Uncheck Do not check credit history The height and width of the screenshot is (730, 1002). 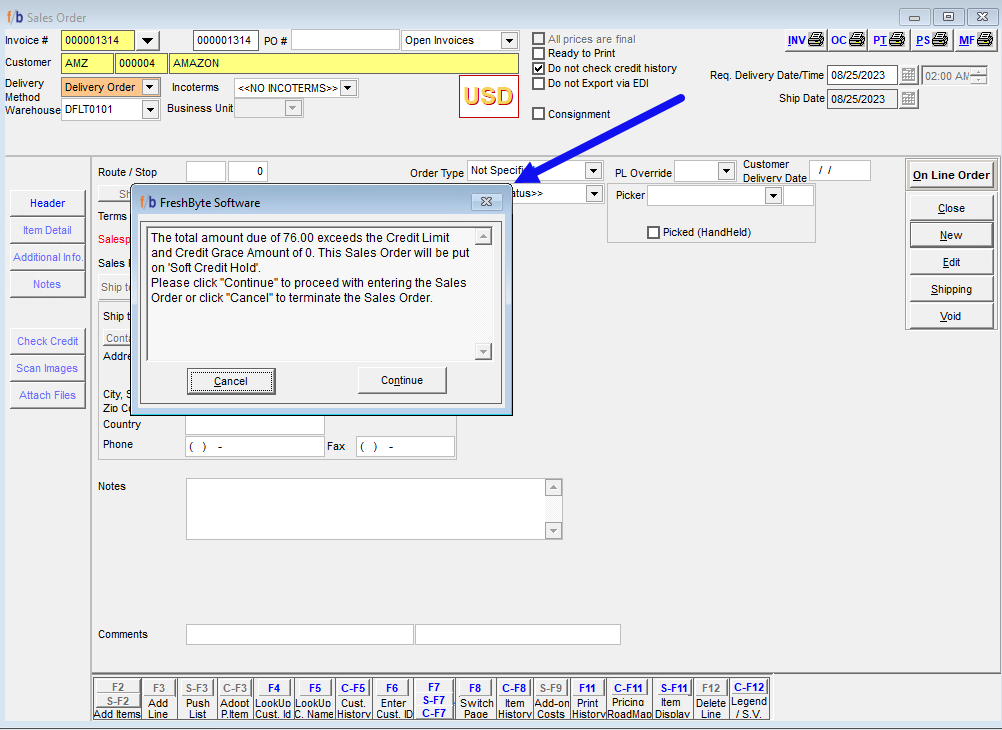tap(539, 69)
